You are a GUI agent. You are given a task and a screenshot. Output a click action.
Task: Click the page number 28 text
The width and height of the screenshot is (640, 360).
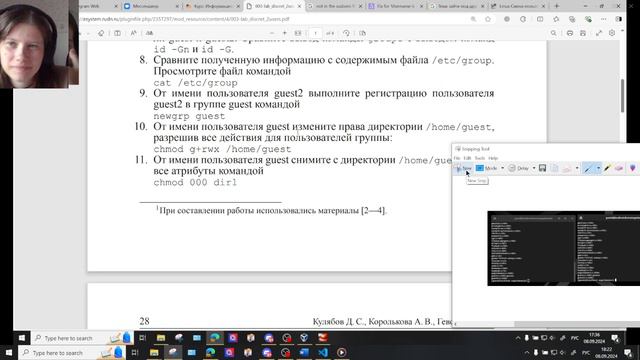[144, 321]
